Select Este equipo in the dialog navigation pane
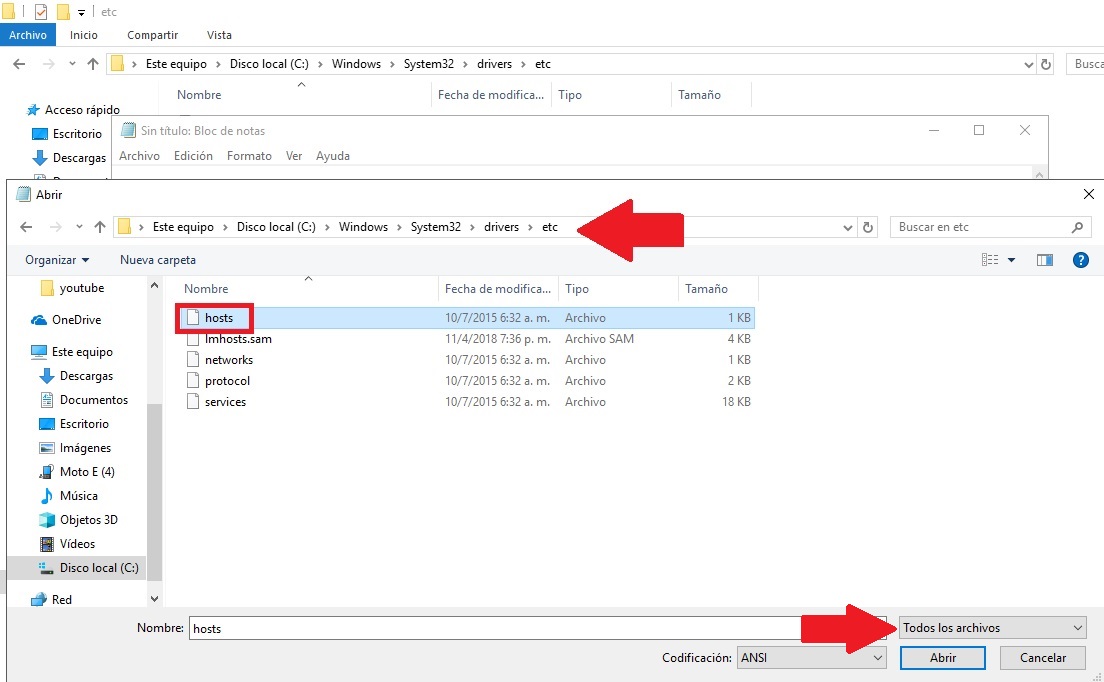This screenshot has width=1104, height=682. (72, 351)
